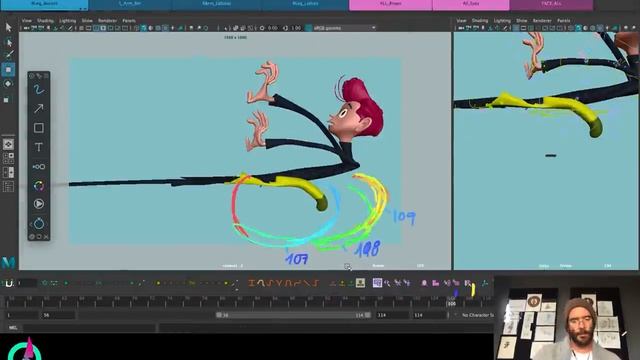Toggle the MEL command language button
This screenshot has height=360, width=640.
(x=13, y=328)
